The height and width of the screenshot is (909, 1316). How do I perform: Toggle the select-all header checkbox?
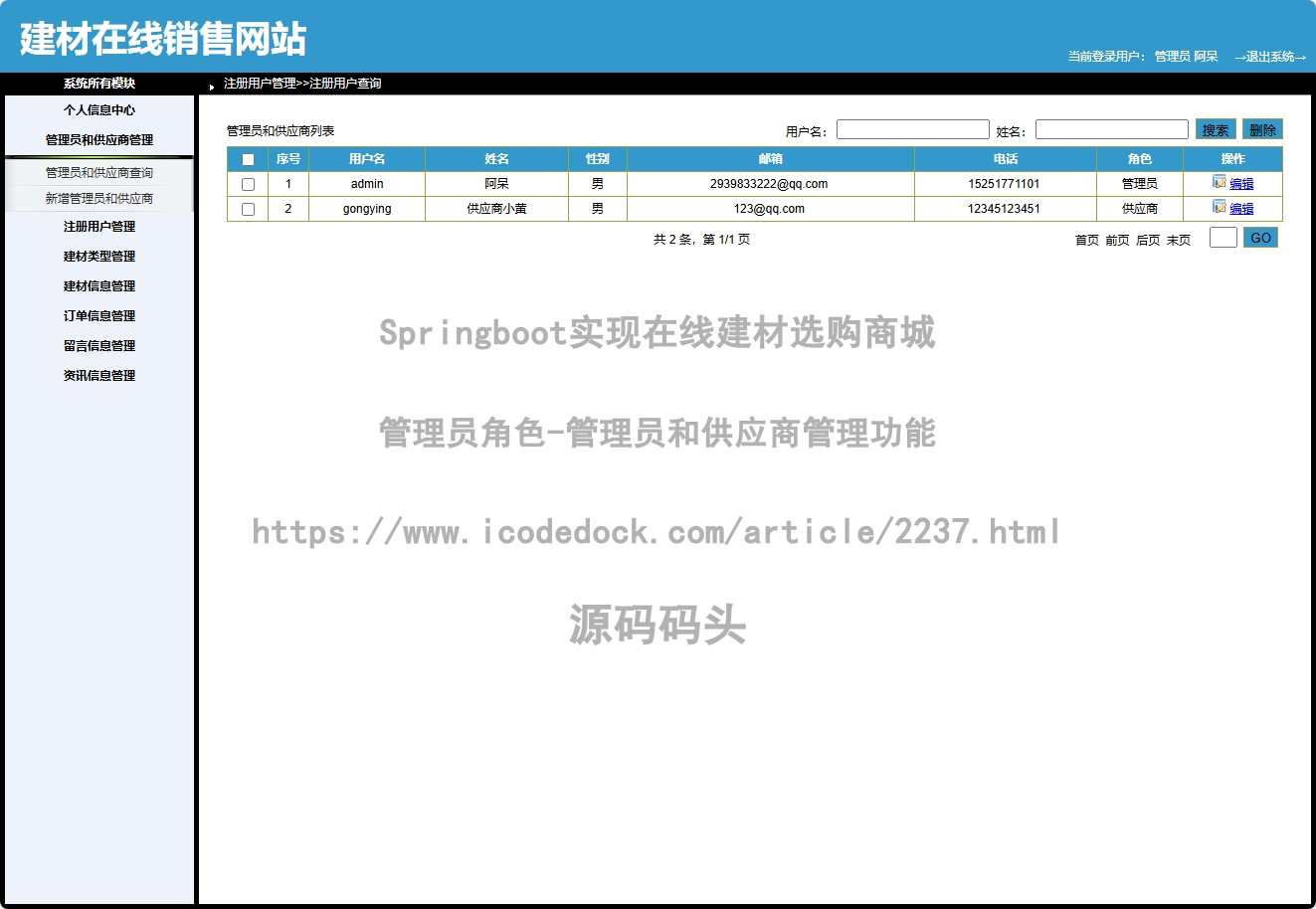coord(249,159)
